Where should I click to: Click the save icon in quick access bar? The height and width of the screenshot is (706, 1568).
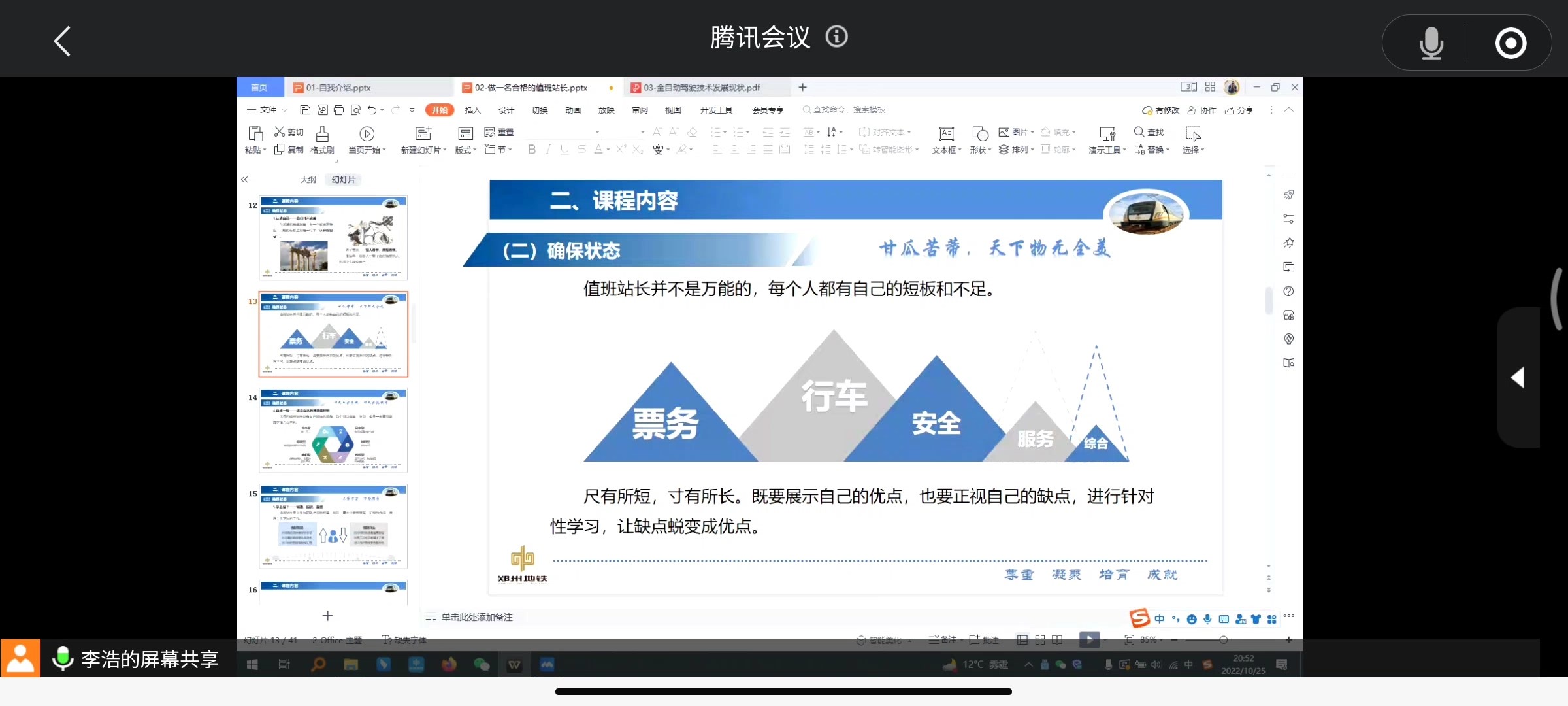click(x=305, y=110)
